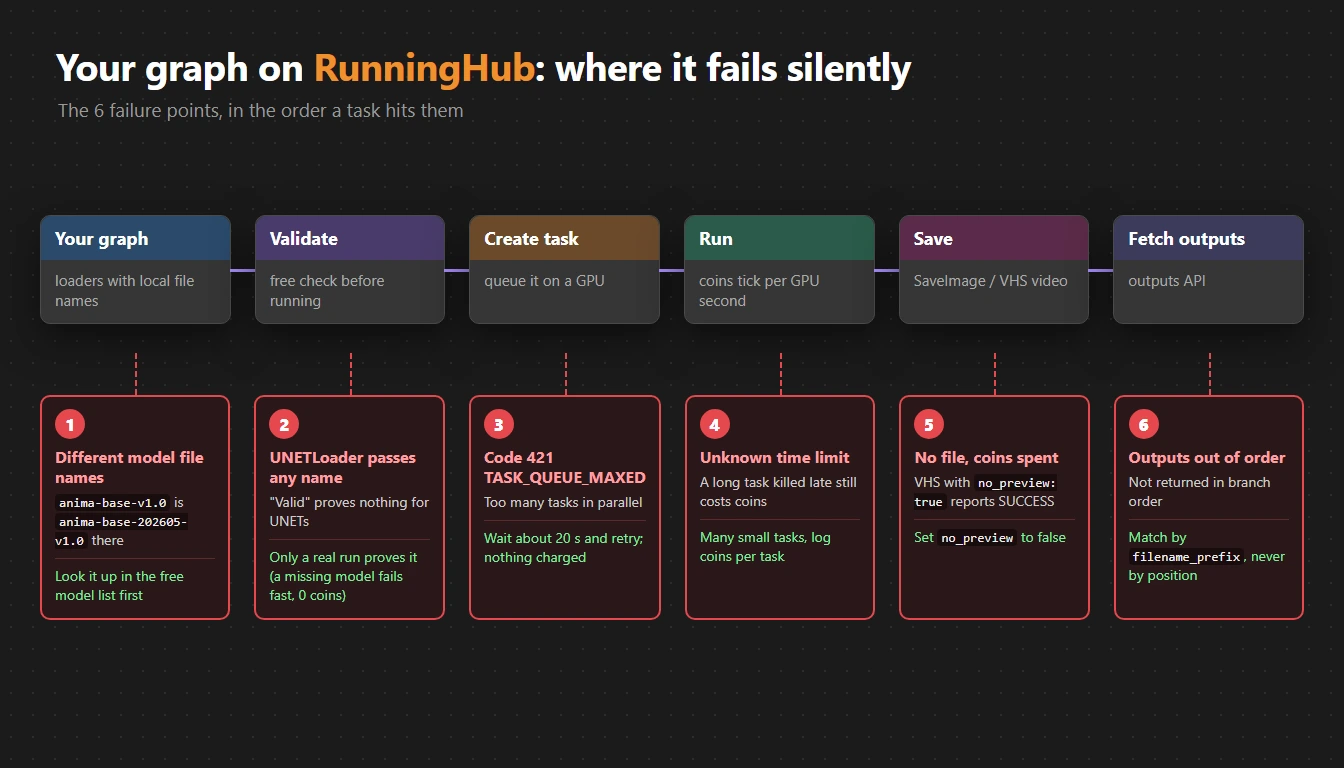Select "Wait about 20 s and retry; nothing charged"

[x=563, y=547]
